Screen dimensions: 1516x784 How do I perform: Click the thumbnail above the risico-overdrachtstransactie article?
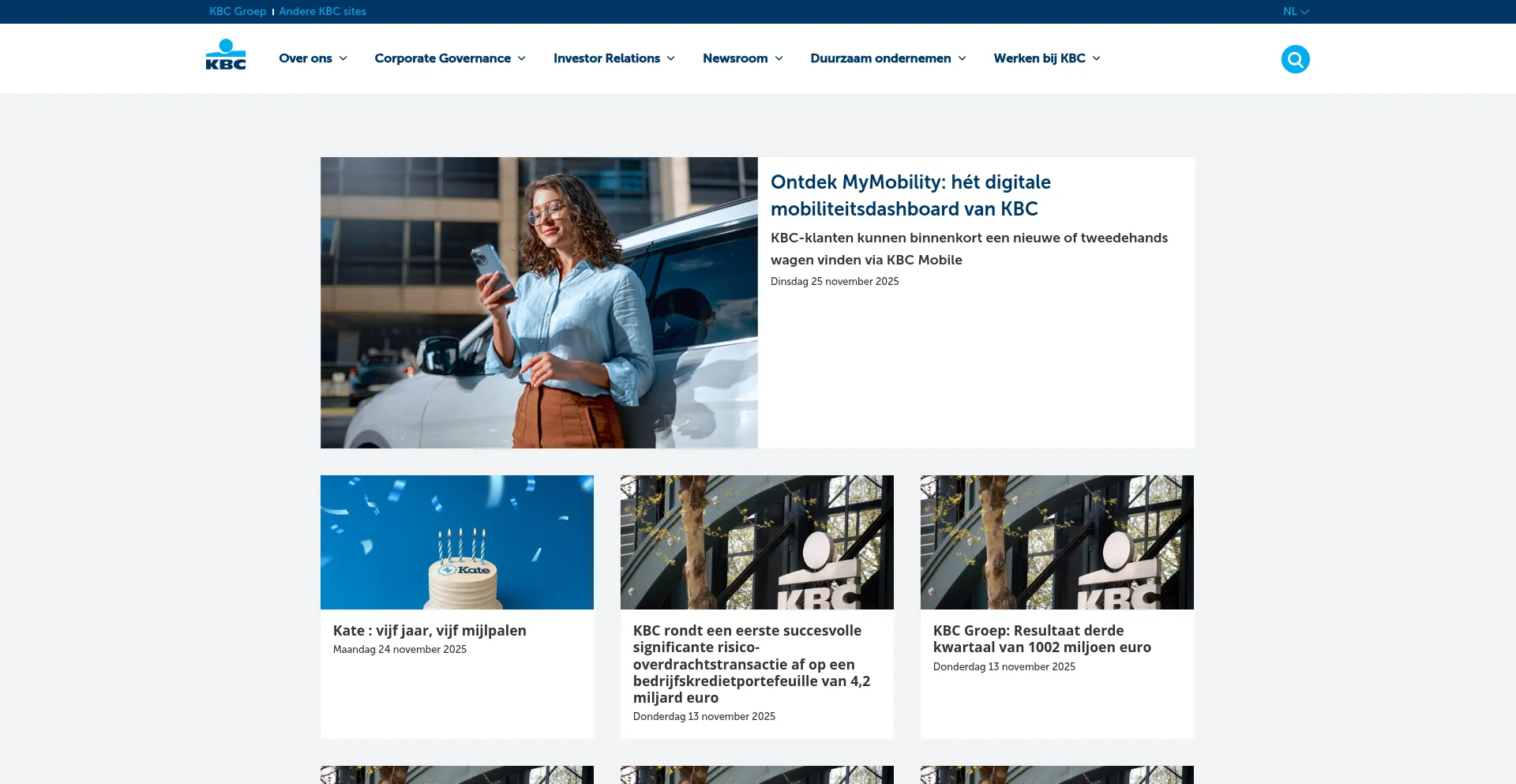[756, 542]
